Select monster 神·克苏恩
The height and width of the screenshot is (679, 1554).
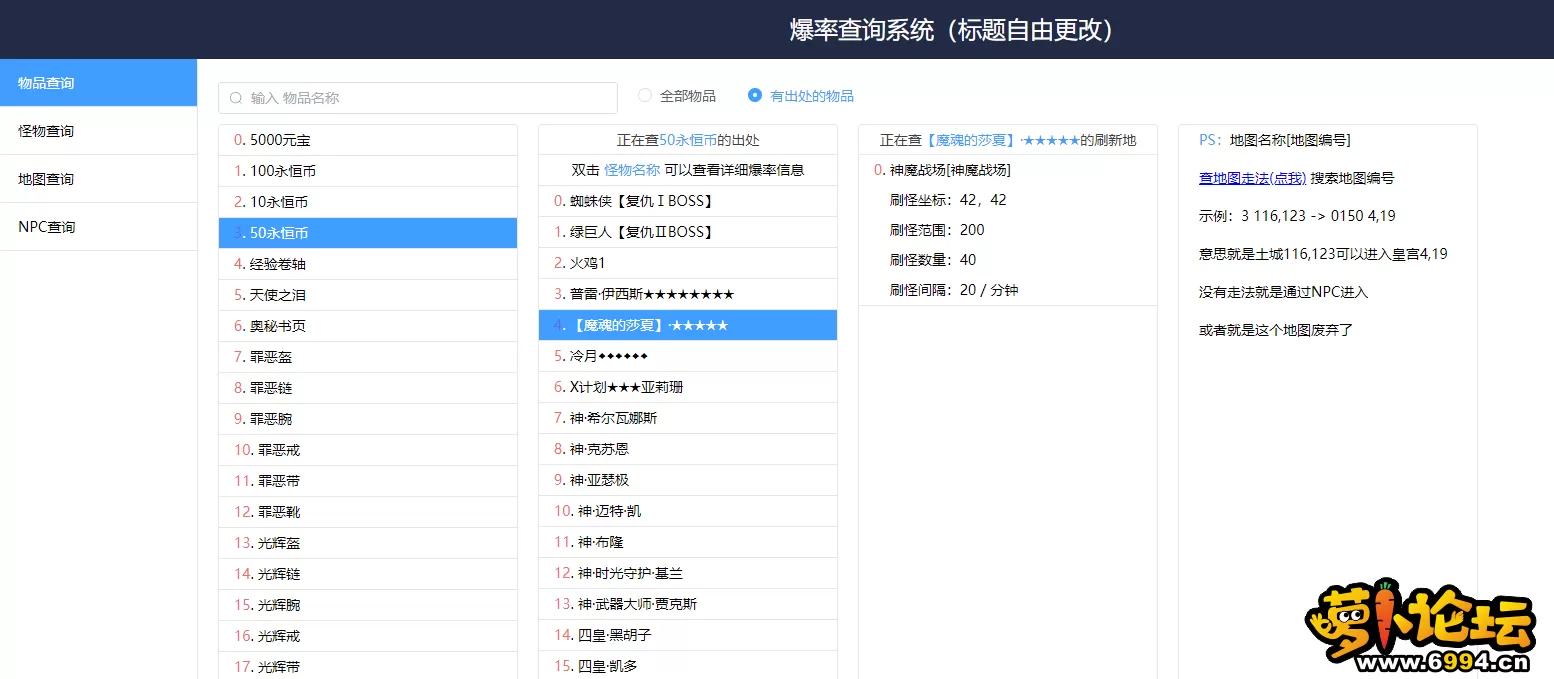point(688,450)
